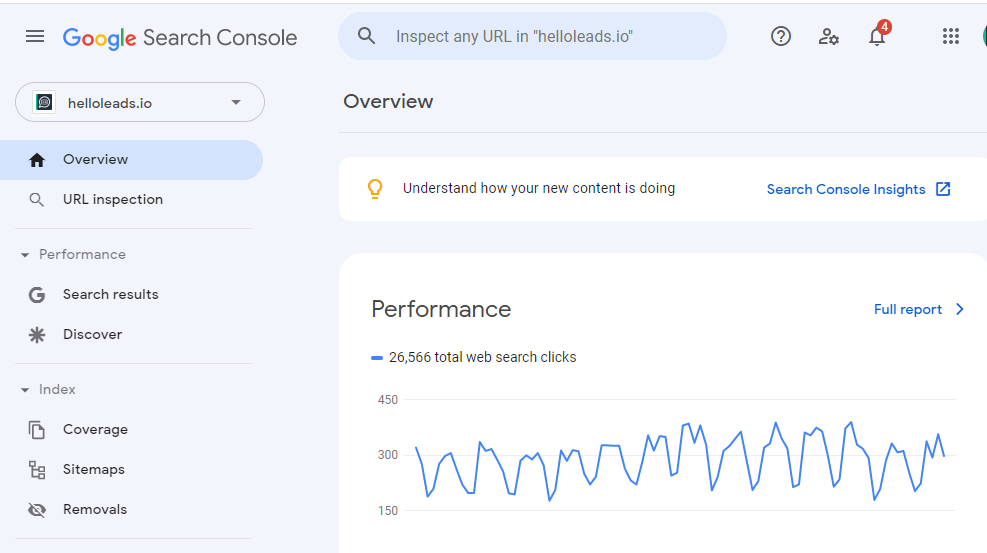
Task: Open the helloleads.io property dropdown
Action: tap(140, 103)
